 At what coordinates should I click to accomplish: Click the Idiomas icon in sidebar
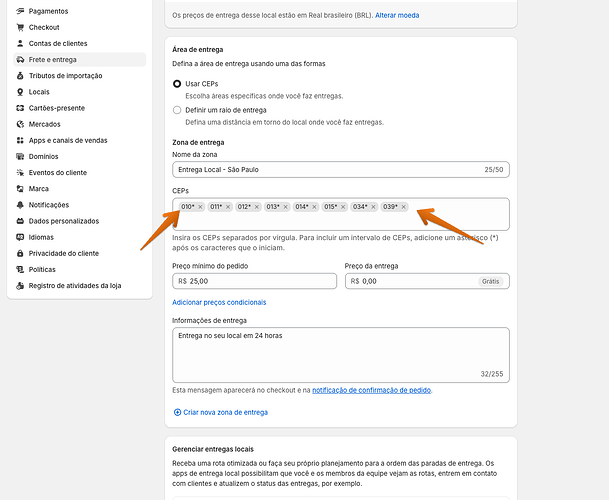[x=19, y=237]
